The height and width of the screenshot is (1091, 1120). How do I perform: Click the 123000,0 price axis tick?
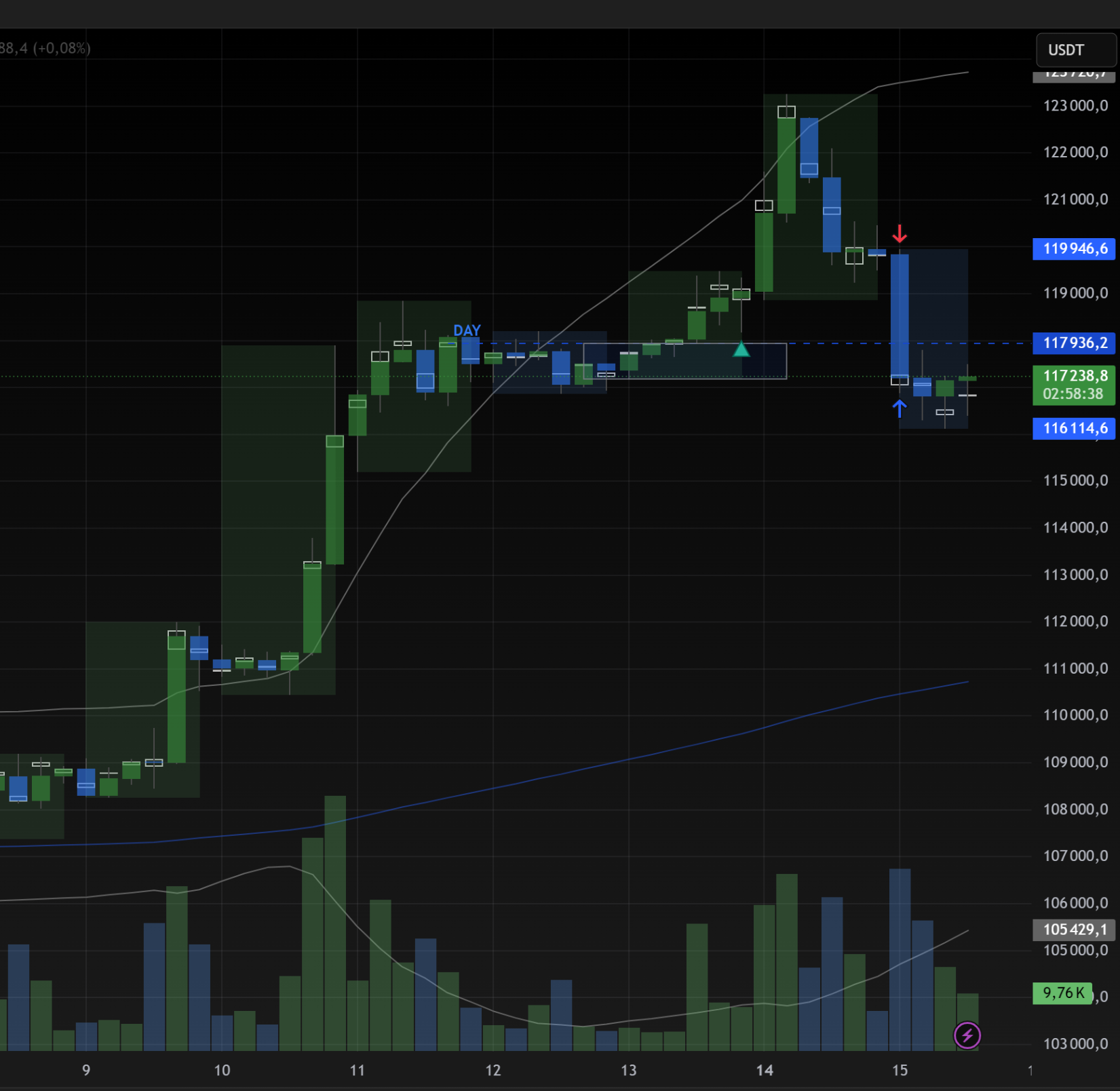(1075, 106)
